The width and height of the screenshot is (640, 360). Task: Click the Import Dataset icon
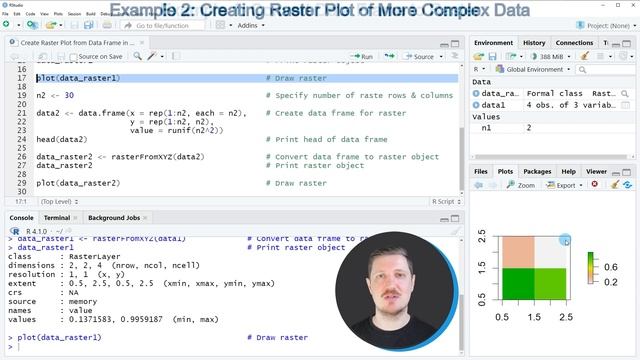pos(510,56)
